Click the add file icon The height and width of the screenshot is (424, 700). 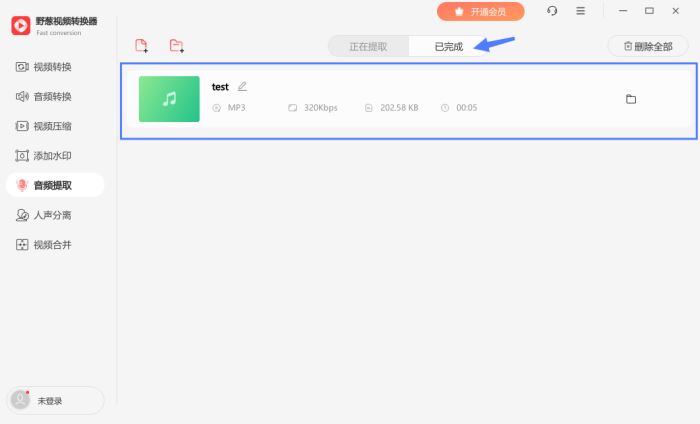click(142, 46)
